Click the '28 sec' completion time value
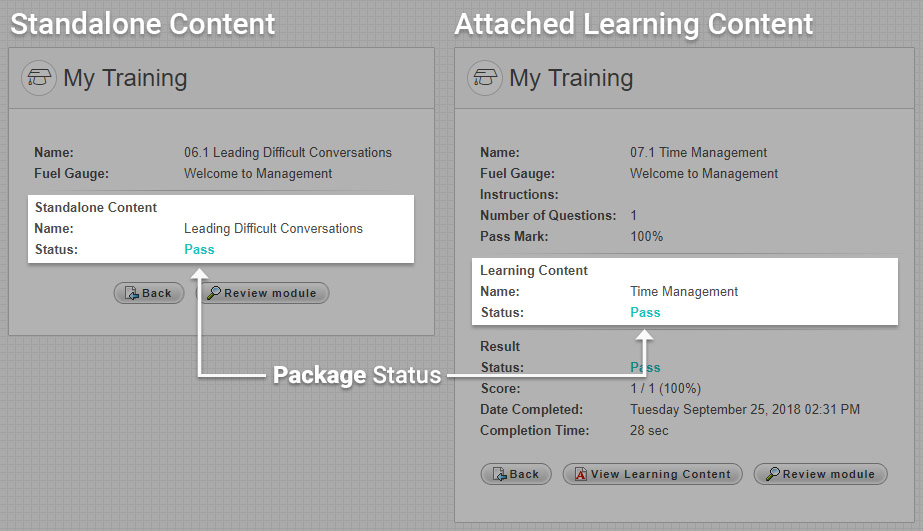 [649, 430]
